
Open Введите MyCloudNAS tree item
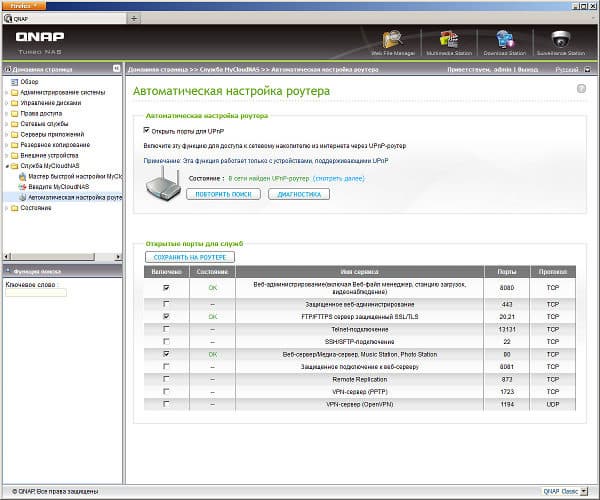click(x=59, y=187)
